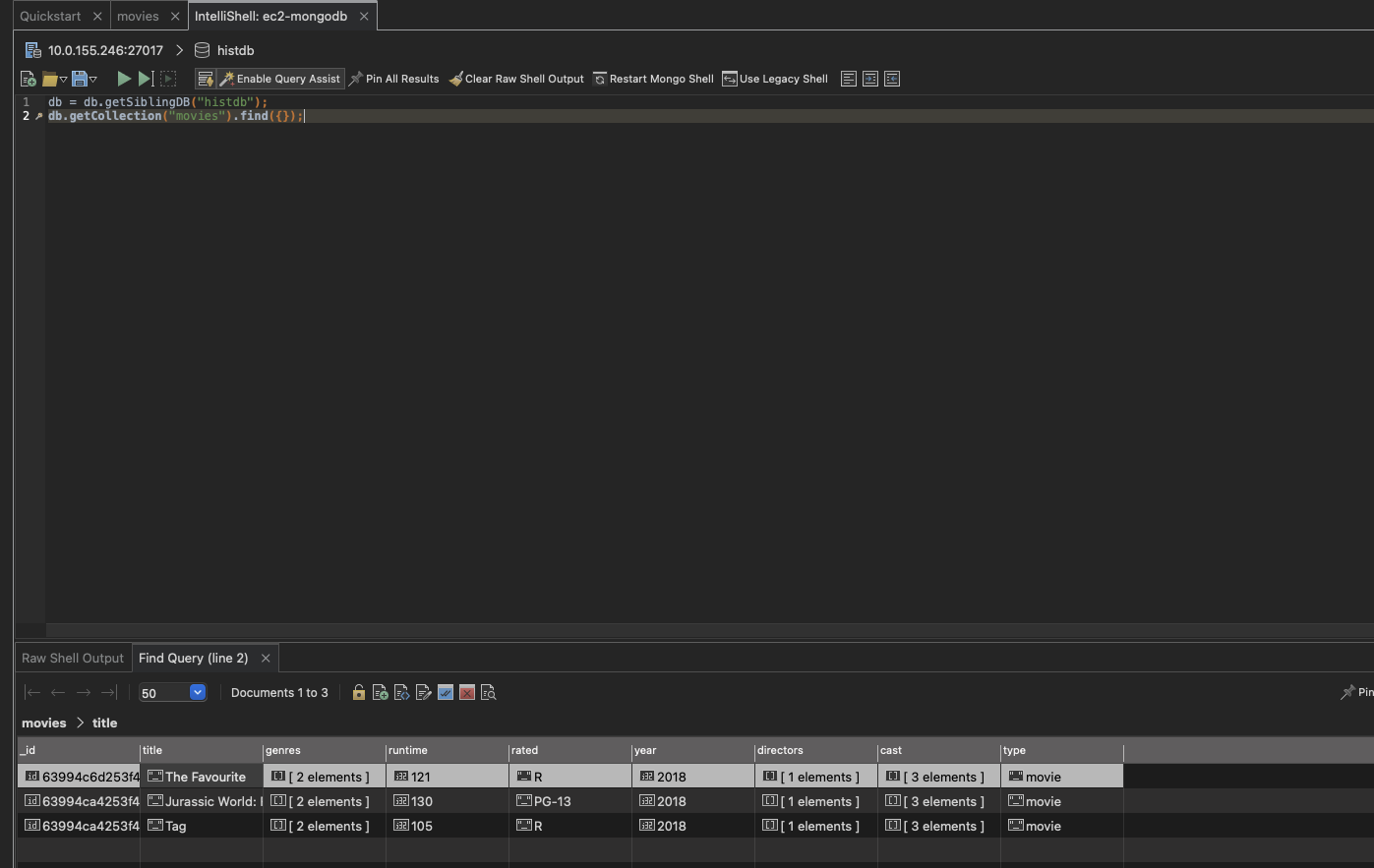
Task: Click the directors column header
Action: 816,750
